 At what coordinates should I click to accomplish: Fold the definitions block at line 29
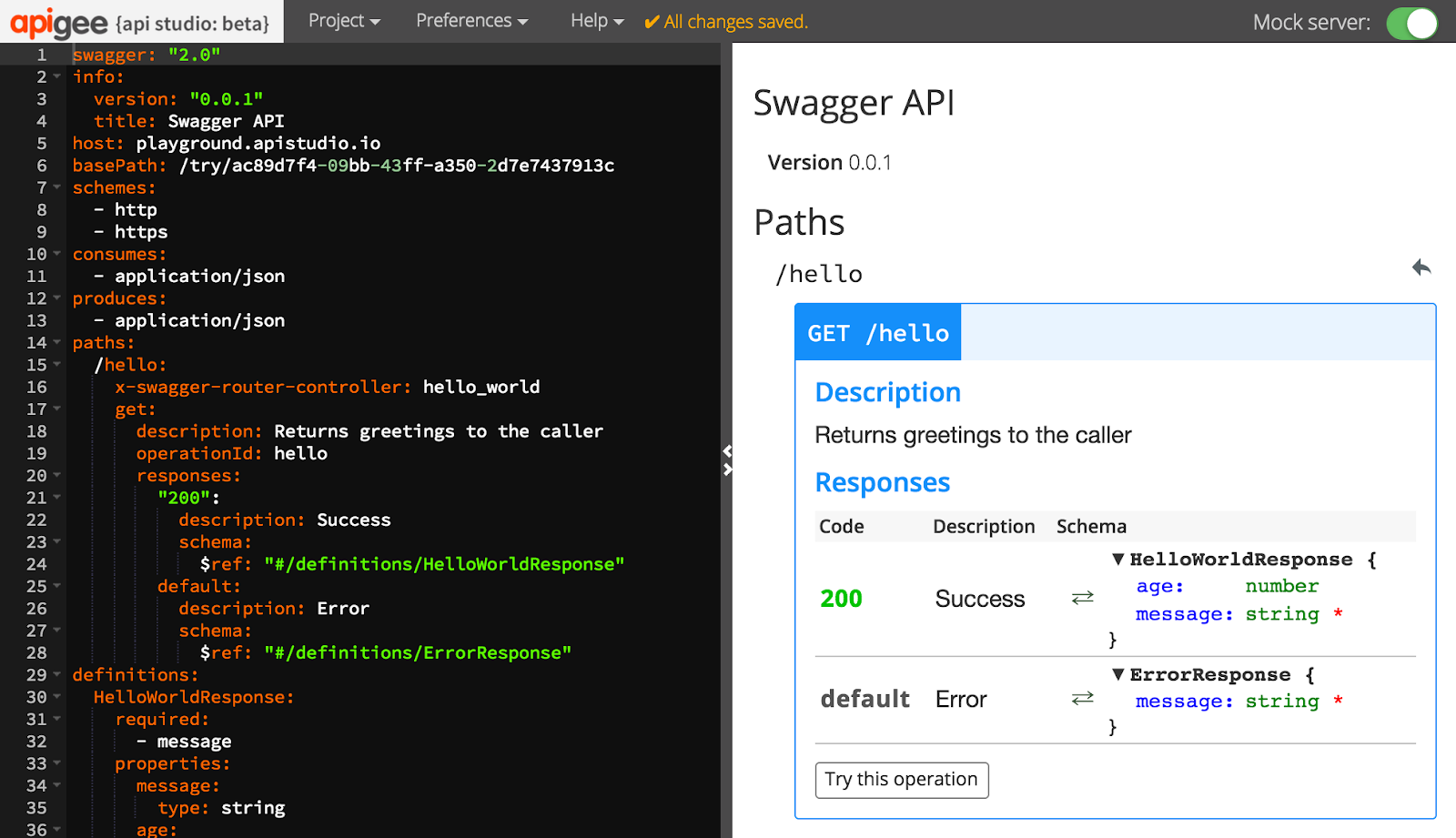(57, 674)
